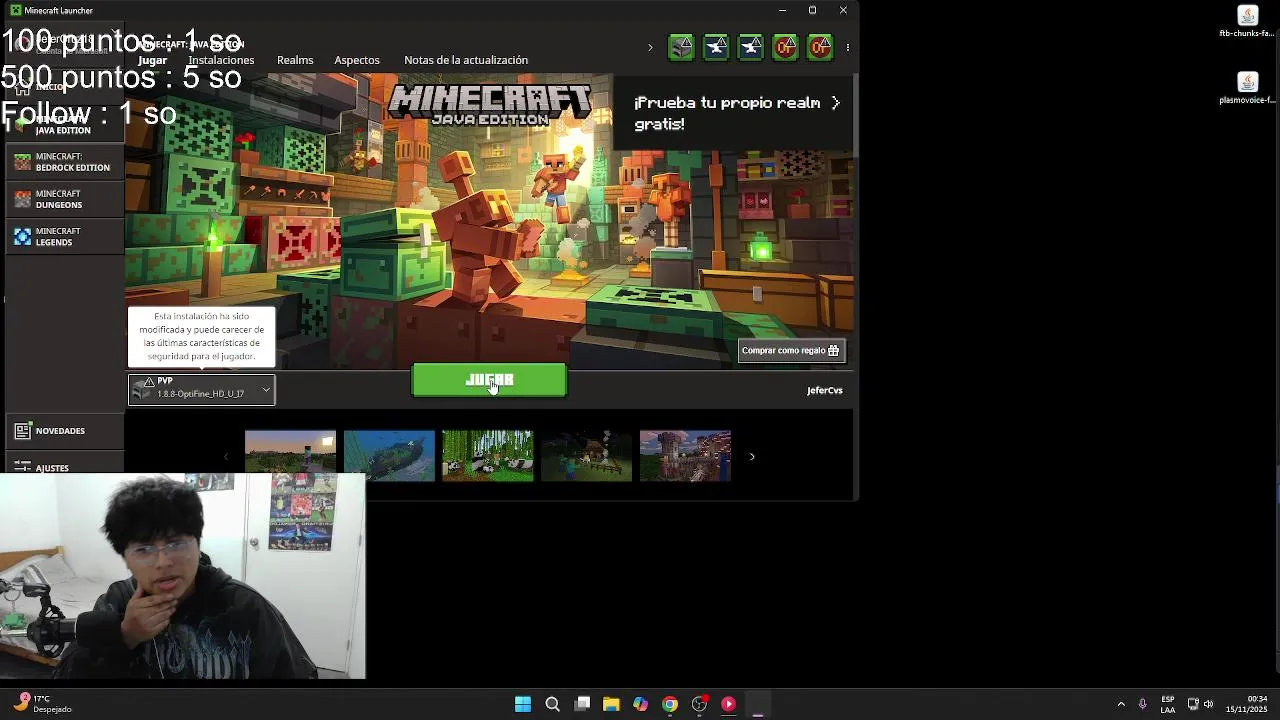Advance the screenshot carousel with right arrow
The image size is (1280, 720).
coord(752,457)
